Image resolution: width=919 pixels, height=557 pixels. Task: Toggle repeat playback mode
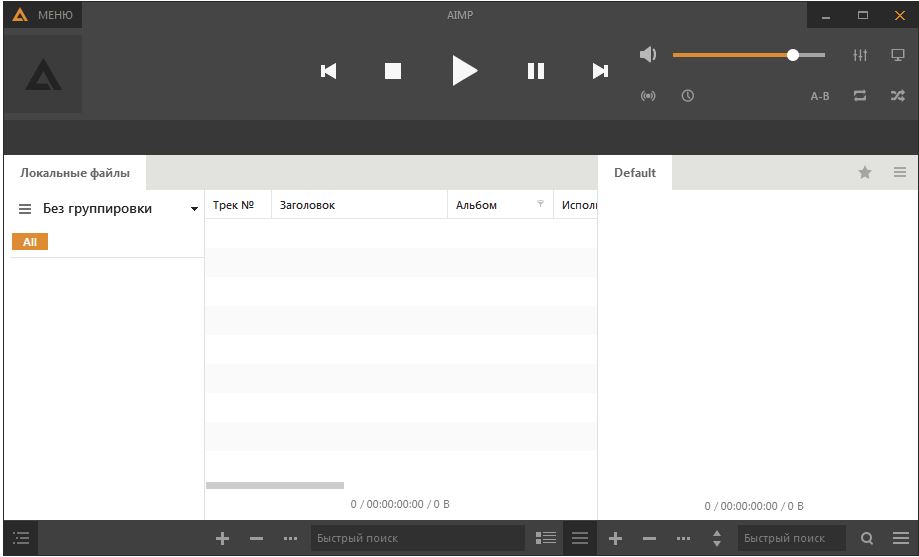click(860, 96)
